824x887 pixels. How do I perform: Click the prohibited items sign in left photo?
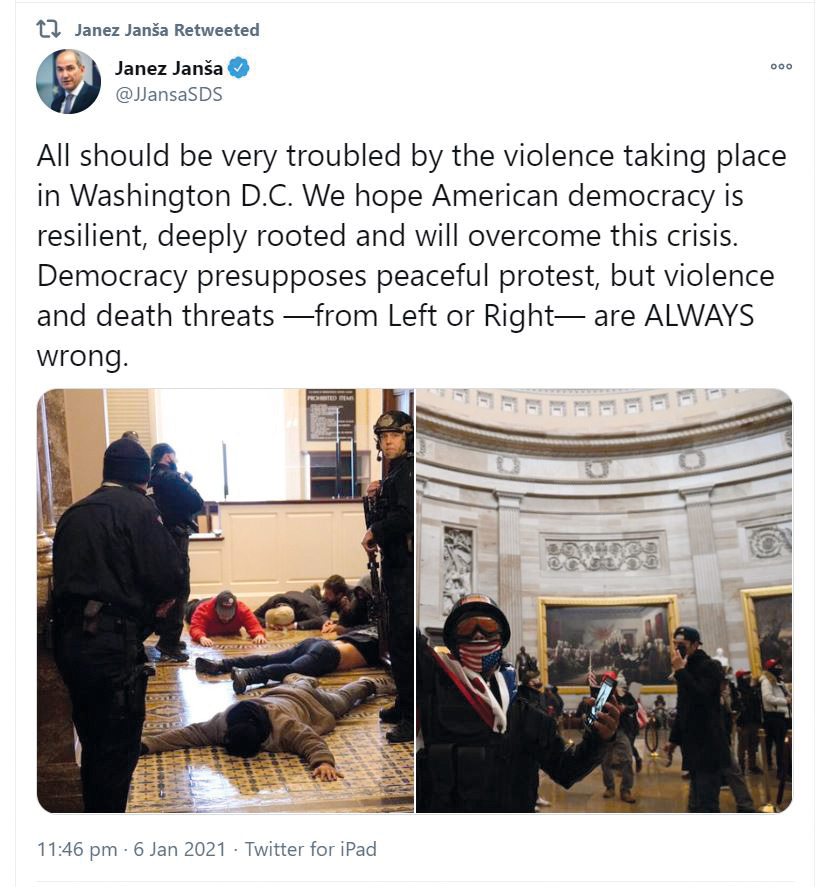click(330, 415)
